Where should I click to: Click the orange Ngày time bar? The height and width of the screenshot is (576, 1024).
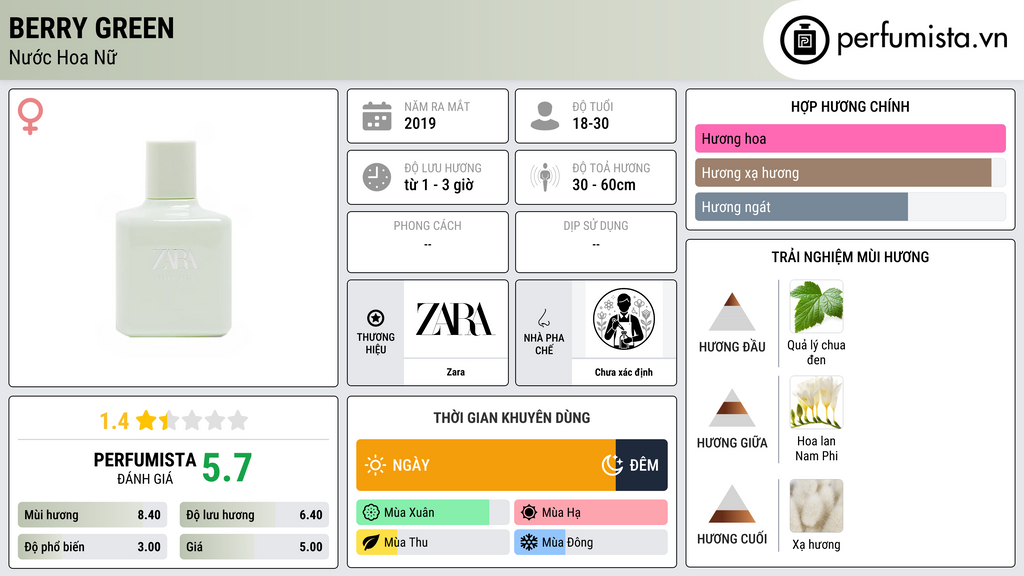pyautogui.click(x=486, y=465)
